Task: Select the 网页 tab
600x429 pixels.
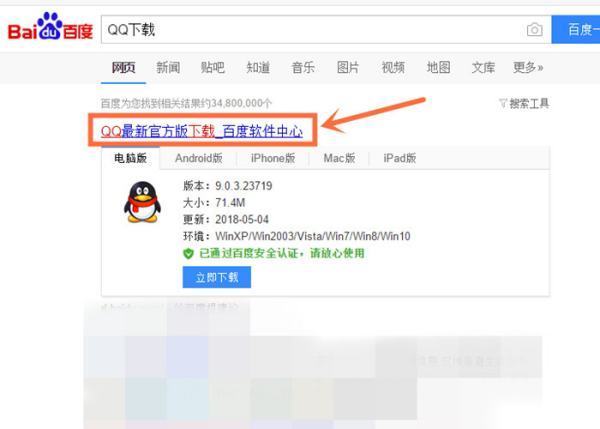Action: [123, 67]
